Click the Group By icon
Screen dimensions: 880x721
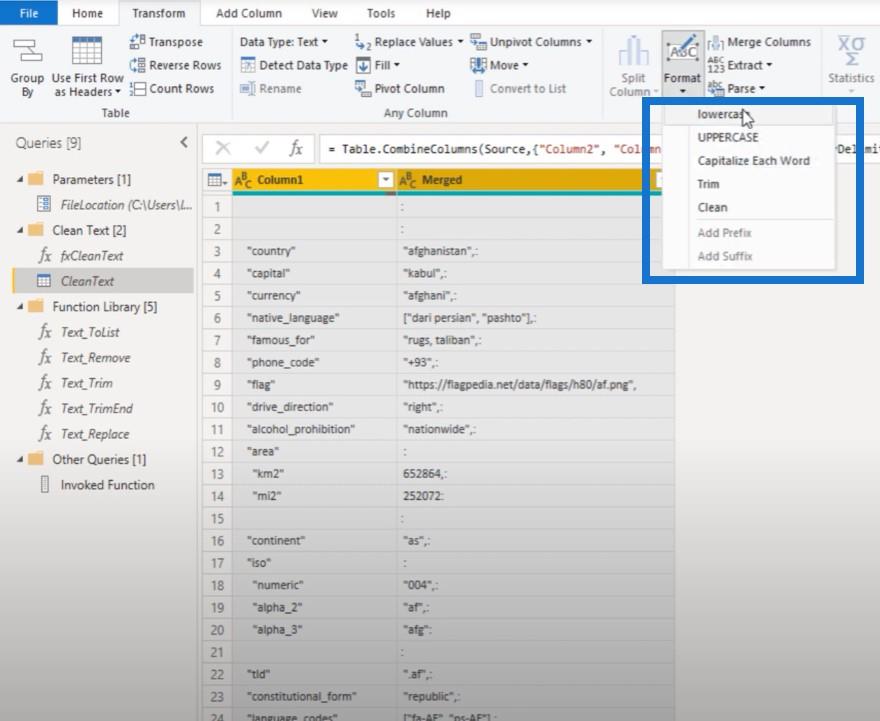pos(27,50)
